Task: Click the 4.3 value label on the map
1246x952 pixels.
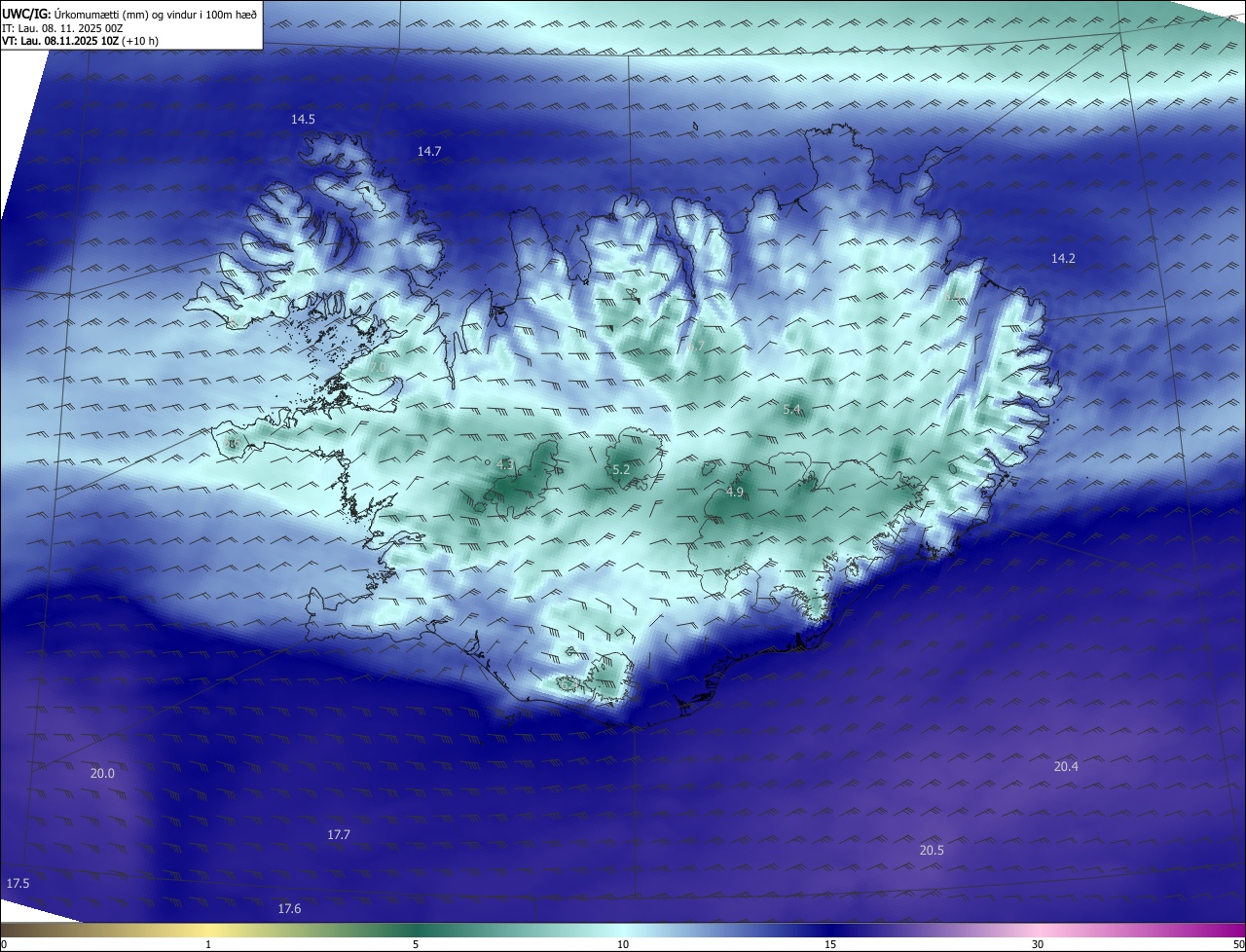Action: pos(504,465)
